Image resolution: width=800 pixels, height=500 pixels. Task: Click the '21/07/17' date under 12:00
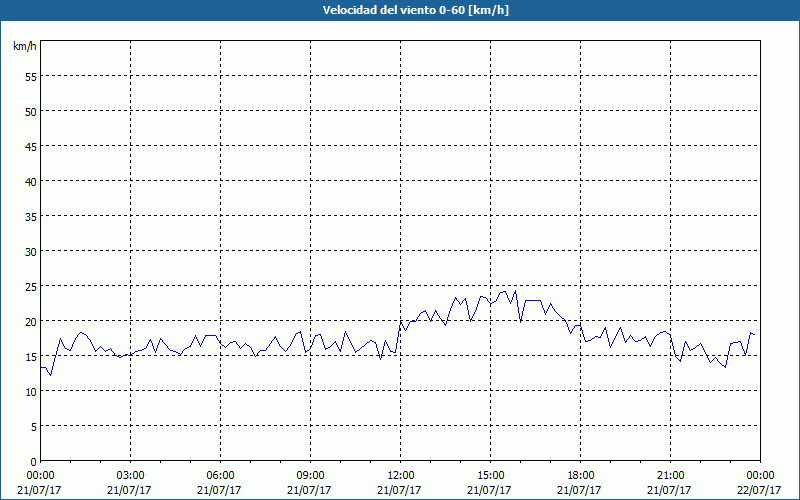tap(399, 490)
